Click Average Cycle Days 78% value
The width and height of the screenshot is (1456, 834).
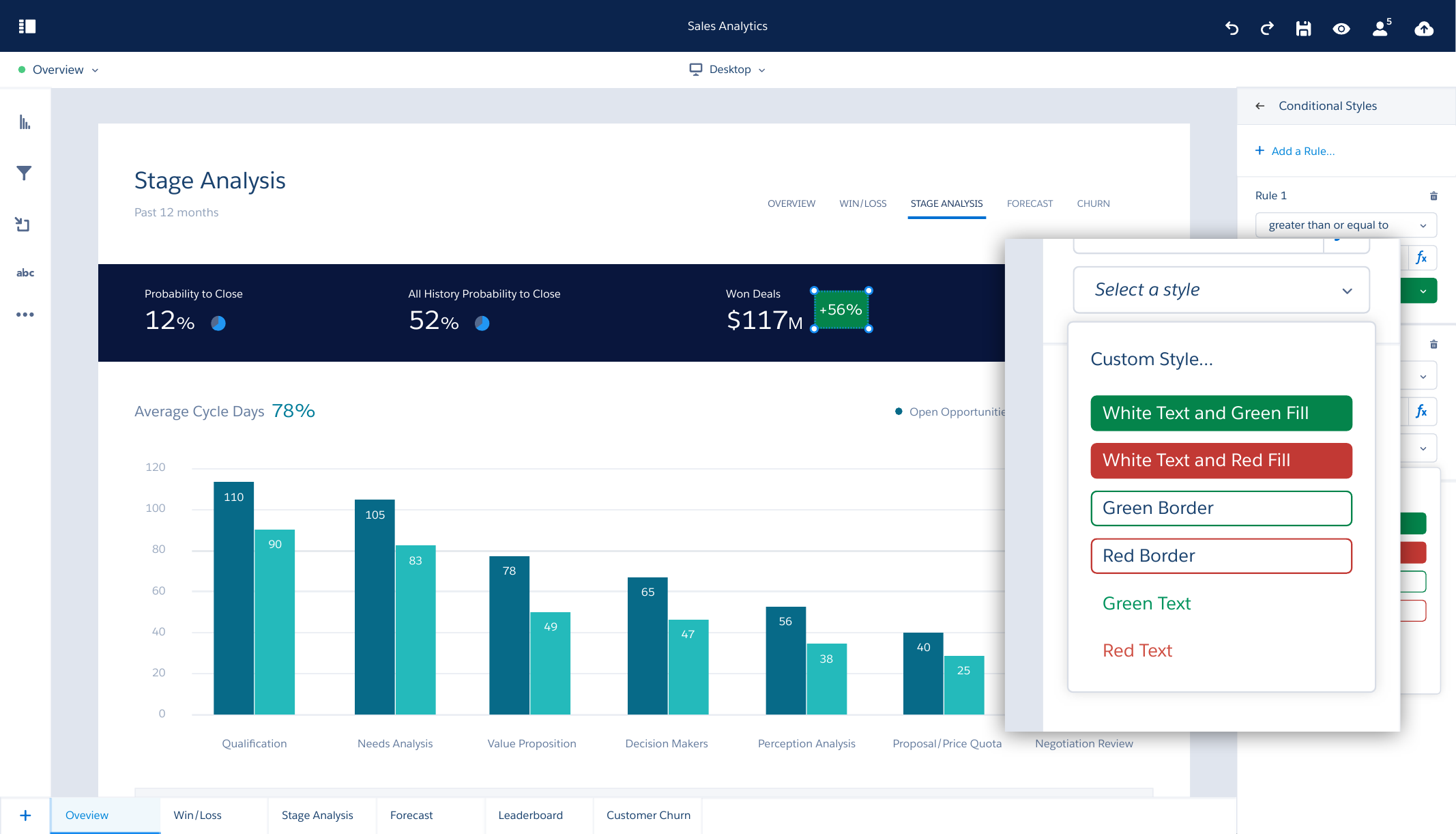[x=293, y=411]
